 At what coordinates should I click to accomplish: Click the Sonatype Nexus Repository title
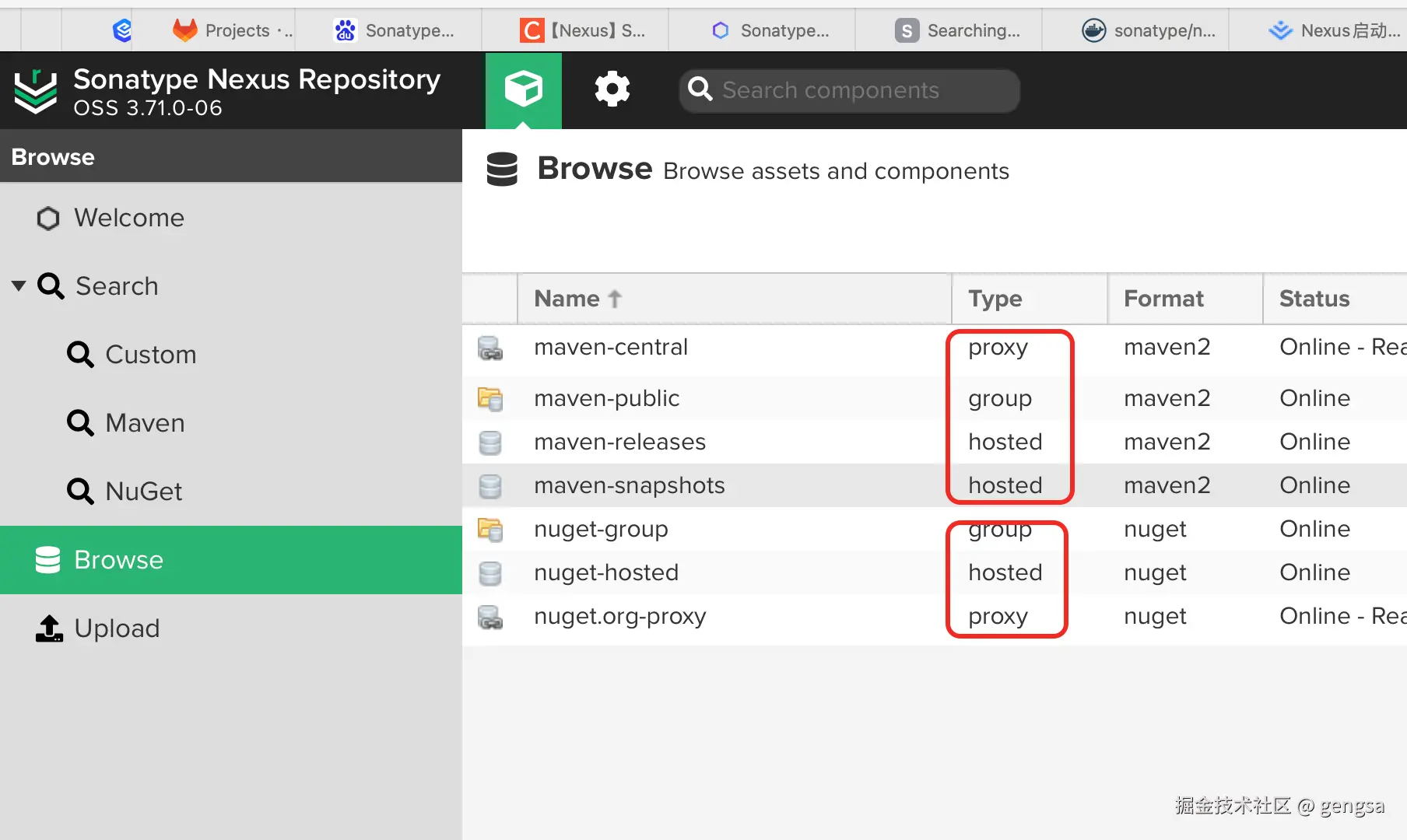click(x=257, y=79)
